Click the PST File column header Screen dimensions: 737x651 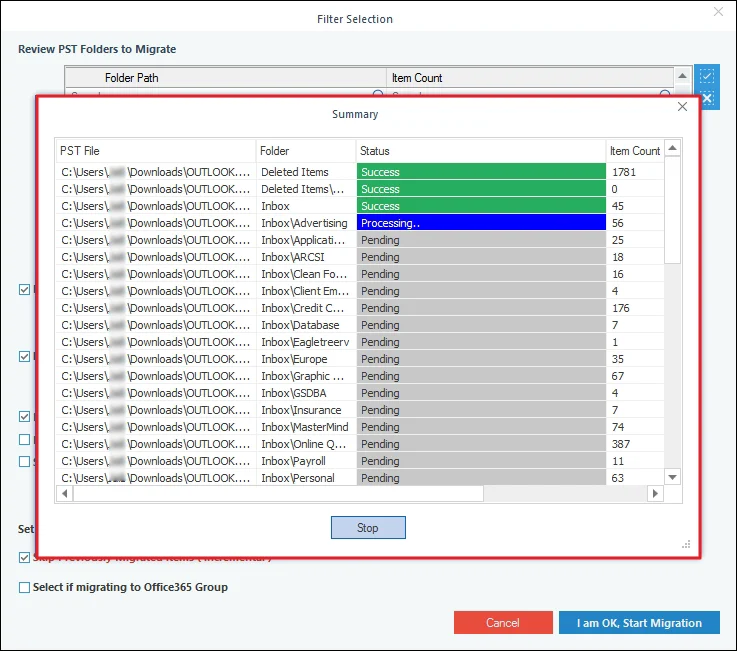click(156, 151)
